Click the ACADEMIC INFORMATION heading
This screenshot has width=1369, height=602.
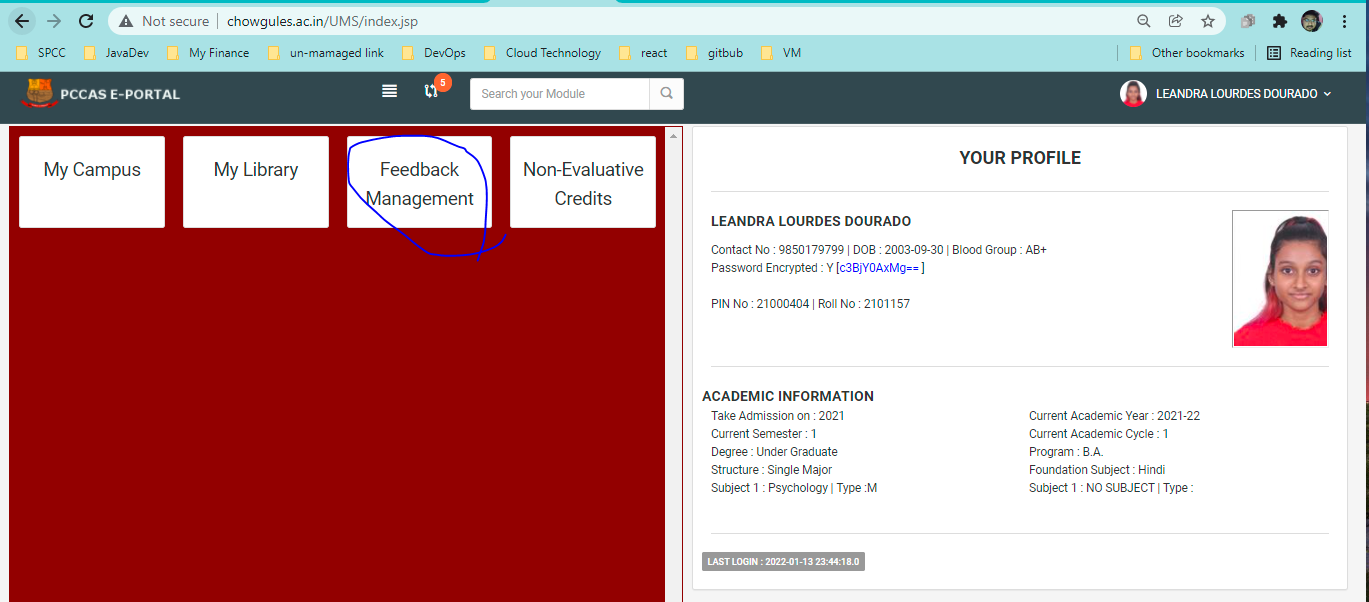(x=788, y=396)
